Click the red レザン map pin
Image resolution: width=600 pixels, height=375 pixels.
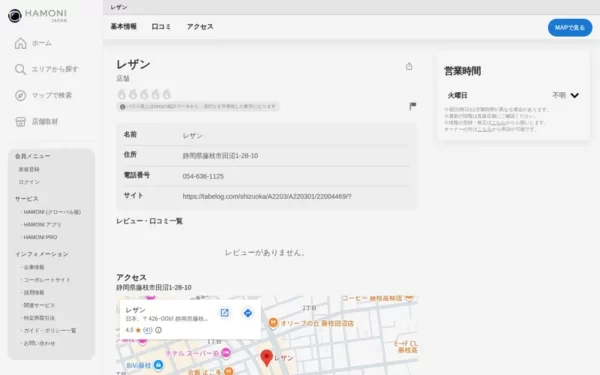click(266, 358)
